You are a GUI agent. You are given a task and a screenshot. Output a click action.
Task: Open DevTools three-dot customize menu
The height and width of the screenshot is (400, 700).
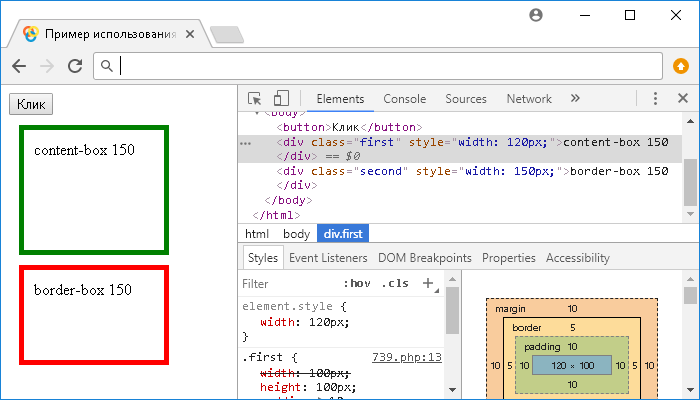[656, 99]
